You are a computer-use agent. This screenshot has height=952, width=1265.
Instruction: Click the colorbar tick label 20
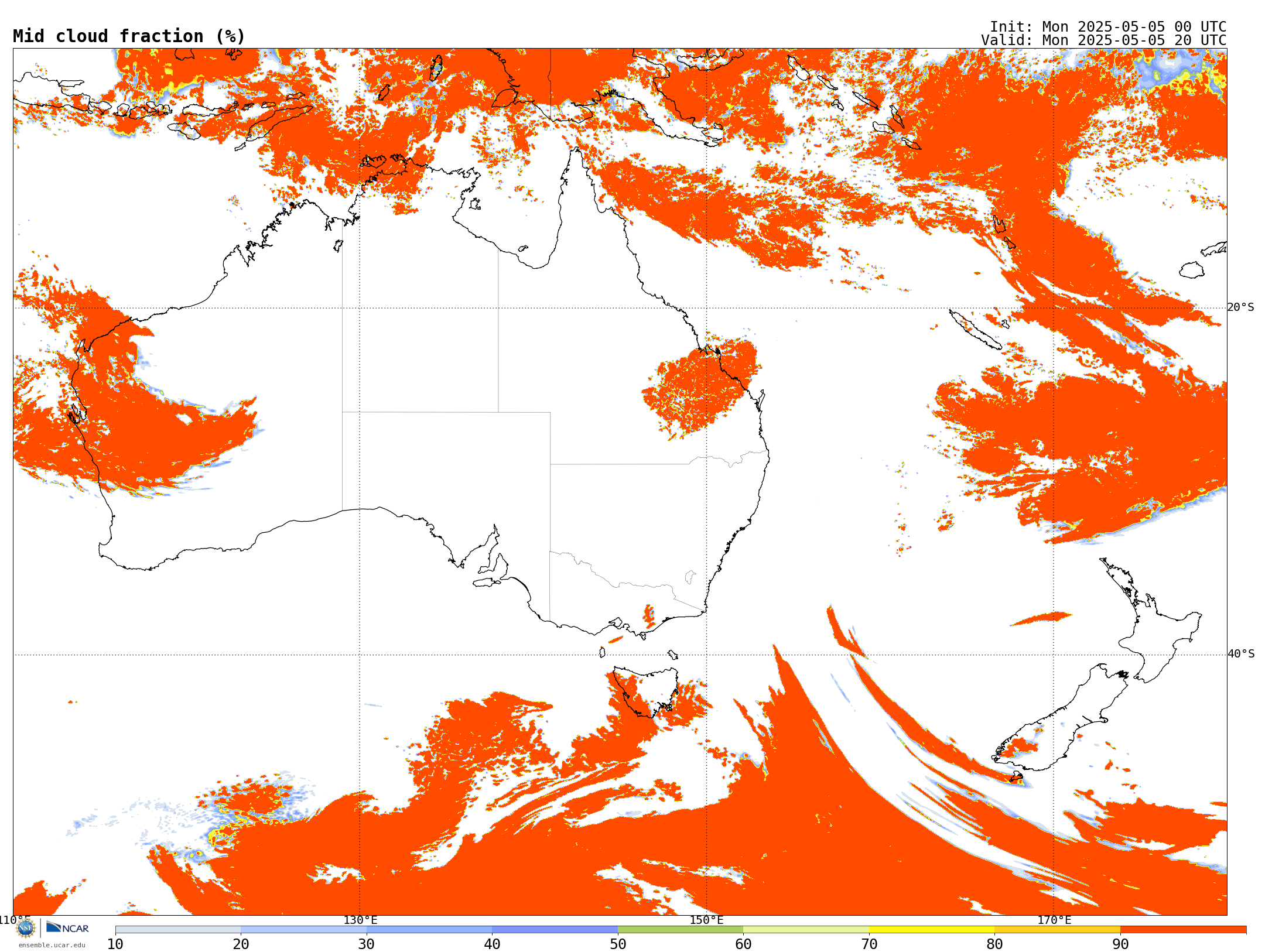[241, 944]
